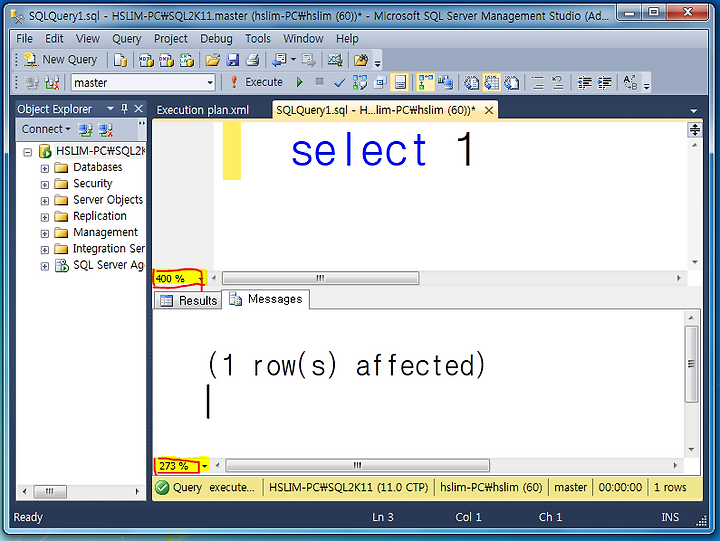Click the messages pane horizontal scrollbar

357,465
